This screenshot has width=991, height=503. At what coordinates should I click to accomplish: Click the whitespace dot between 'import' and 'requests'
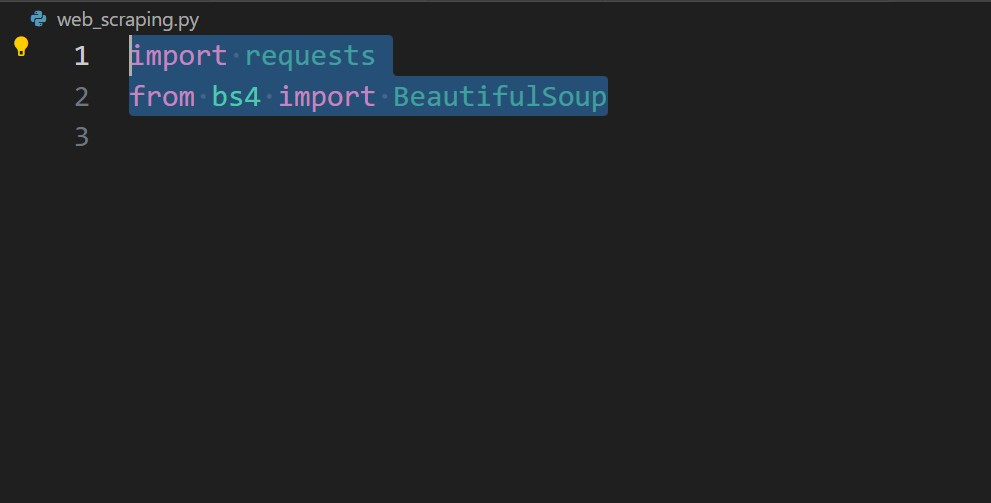point(237,56)
